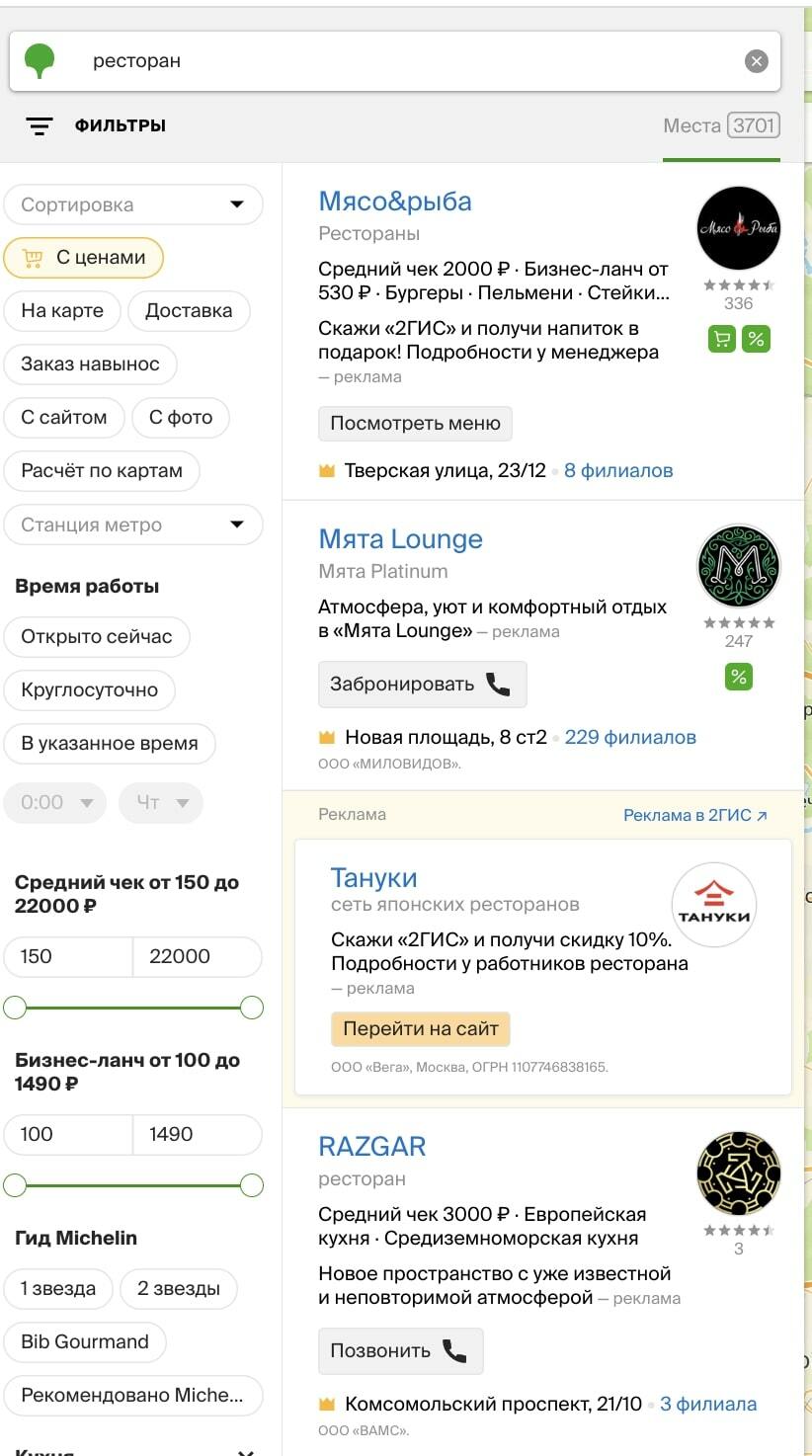Switch to the Места tab
This screenshot has height=1456, width=812.
coord(722,125)
